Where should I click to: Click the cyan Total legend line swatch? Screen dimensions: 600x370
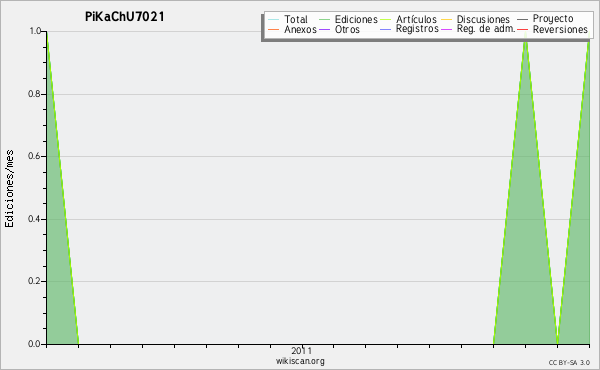click(x=274, y=20)
